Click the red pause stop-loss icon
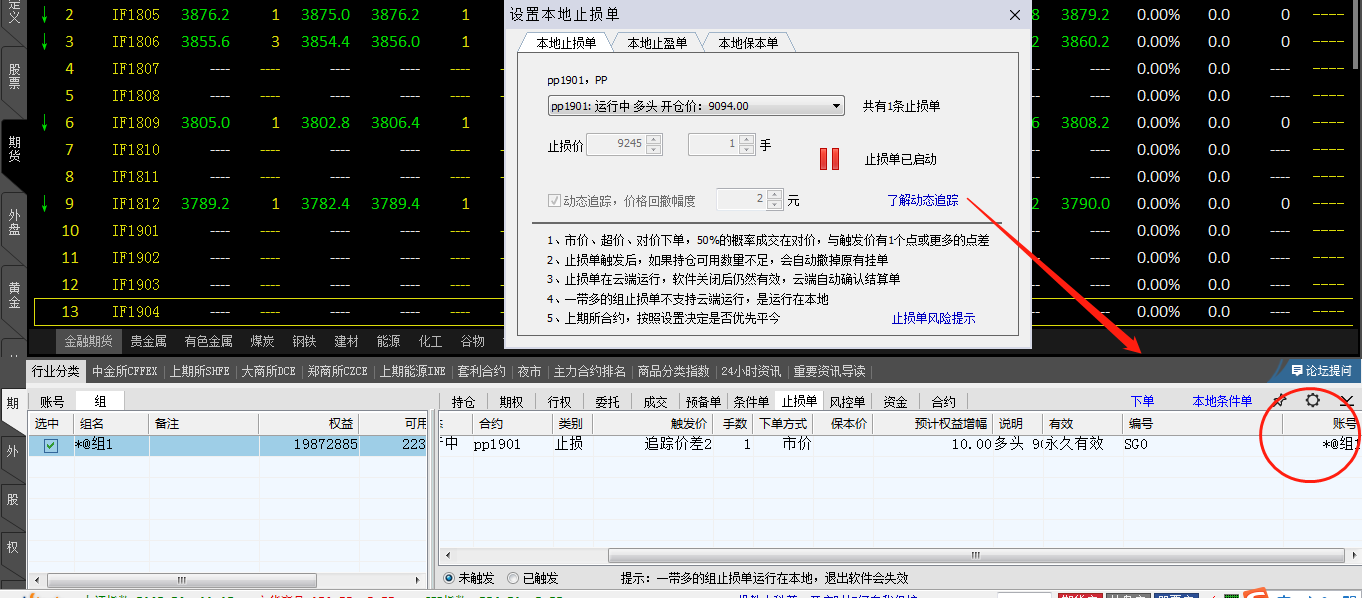The width and height of the screenshot is (1362, 598). 829,159
